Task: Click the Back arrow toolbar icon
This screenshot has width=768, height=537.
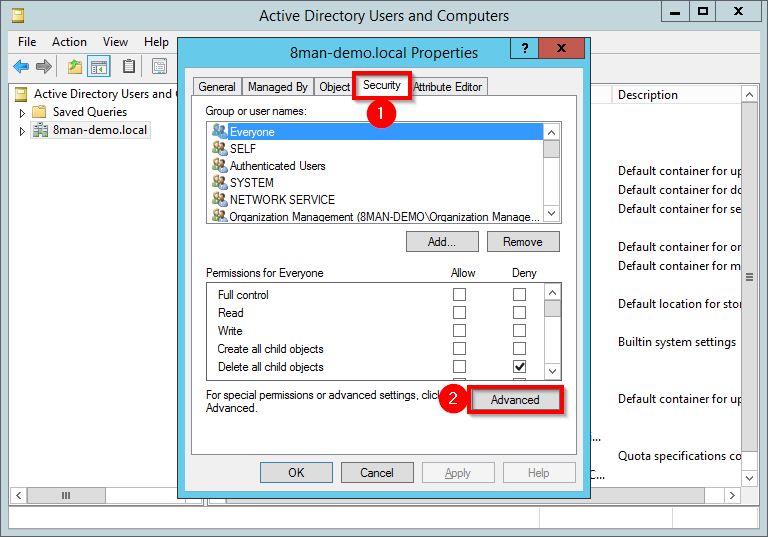Action: (x=21, y=66)
